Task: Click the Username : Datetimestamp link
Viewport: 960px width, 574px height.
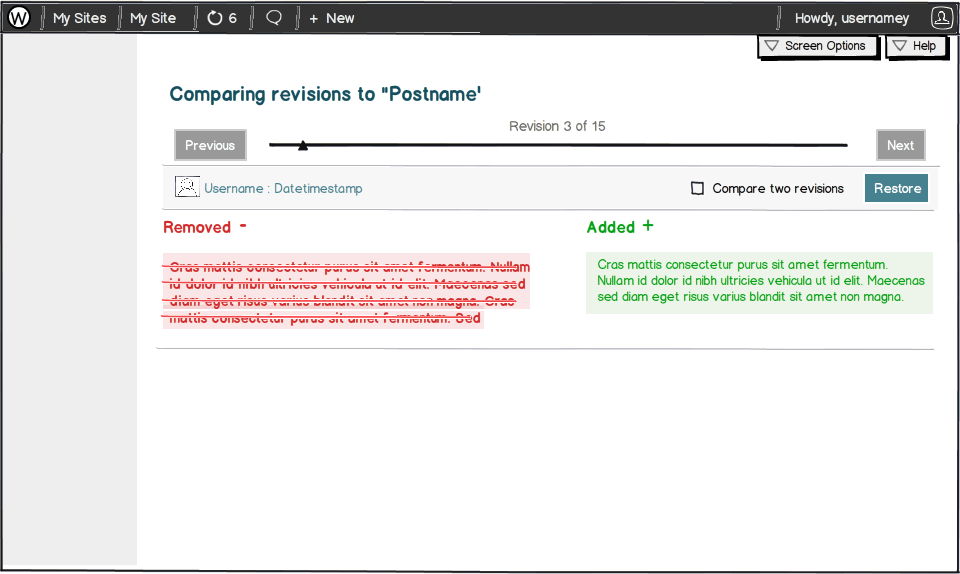Action: point(283,188)
